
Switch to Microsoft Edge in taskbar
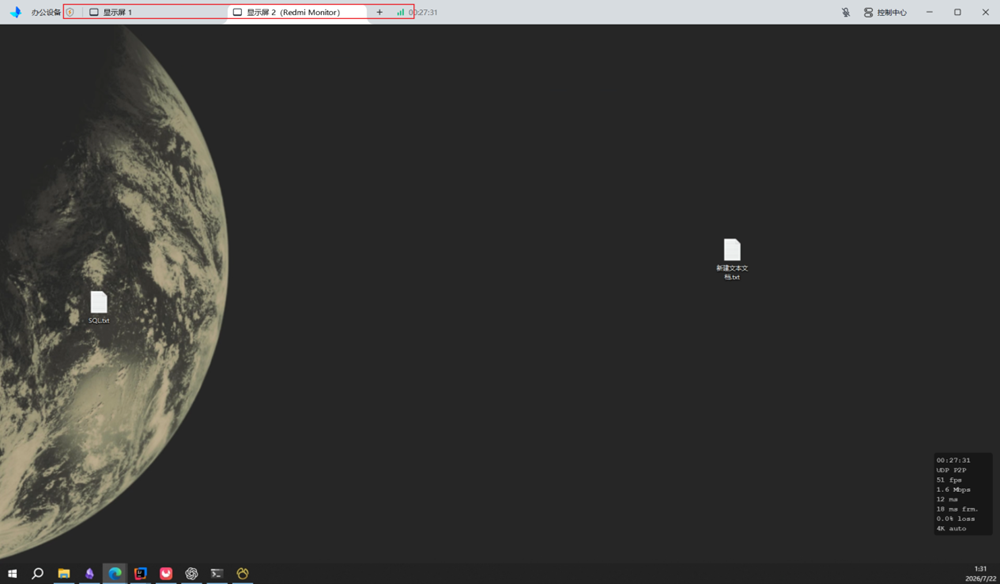coord(115,573)
